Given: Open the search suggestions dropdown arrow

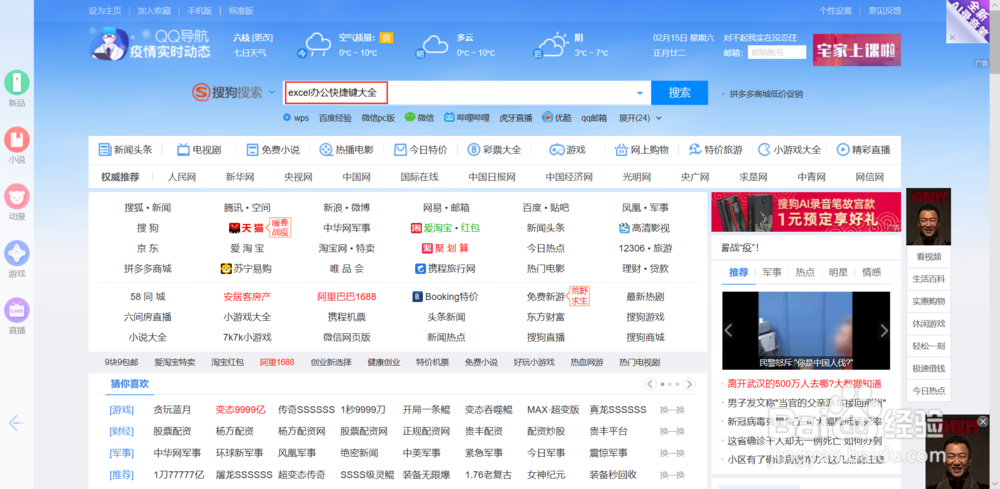Looking at the screenshot, I should tap(640, 93).
